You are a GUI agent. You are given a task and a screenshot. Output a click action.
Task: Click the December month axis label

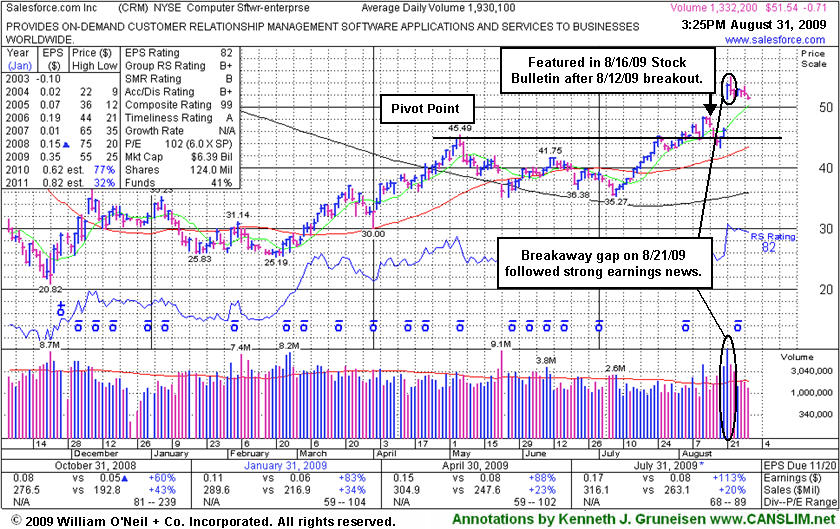coord(96,453)
